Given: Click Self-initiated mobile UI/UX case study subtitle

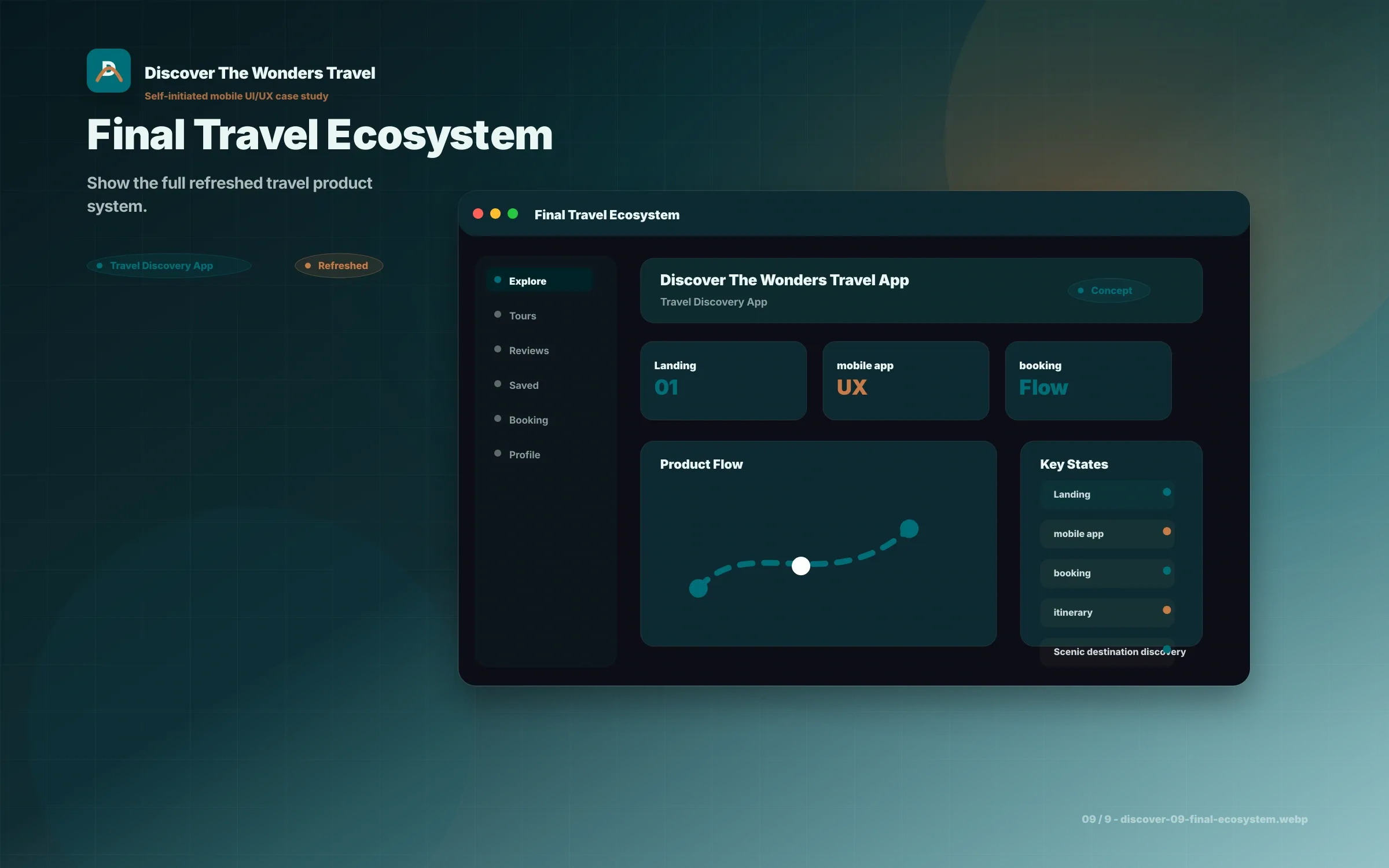Looking at the screenshot, I should 236,96.
